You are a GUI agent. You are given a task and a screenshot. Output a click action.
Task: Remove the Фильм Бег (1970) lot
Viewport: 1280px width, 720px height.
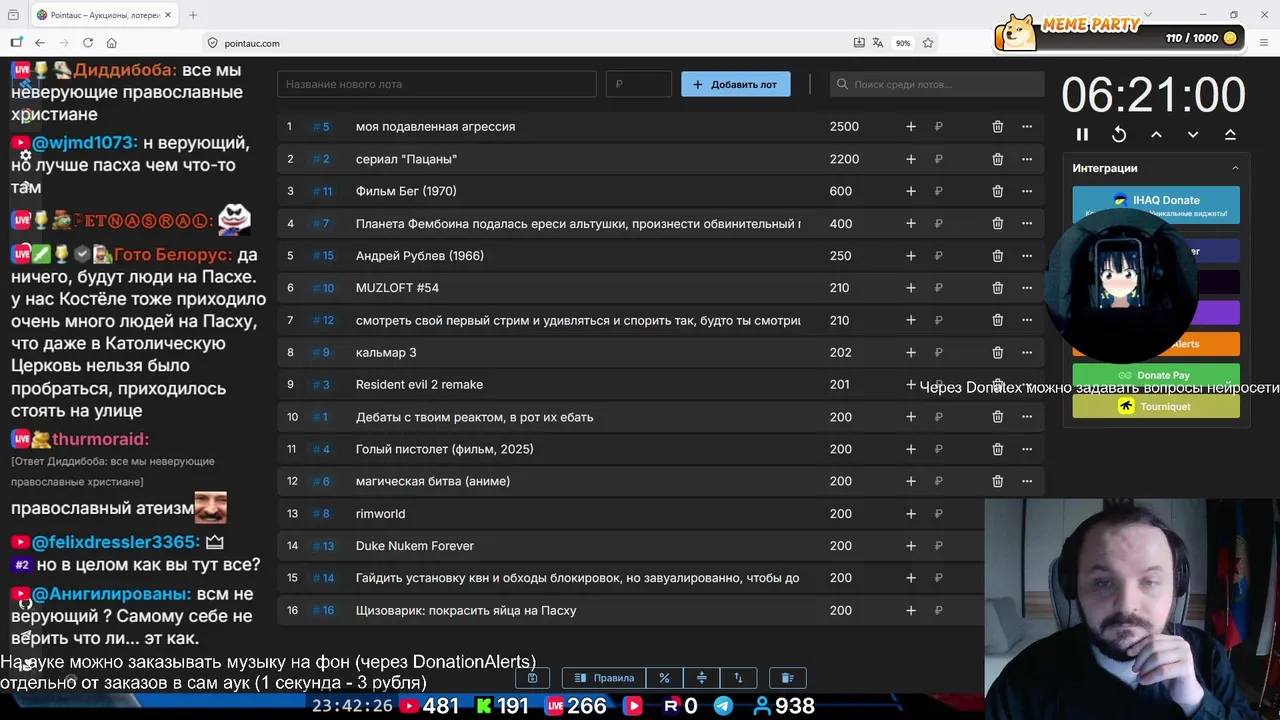(x=997, y=191)
